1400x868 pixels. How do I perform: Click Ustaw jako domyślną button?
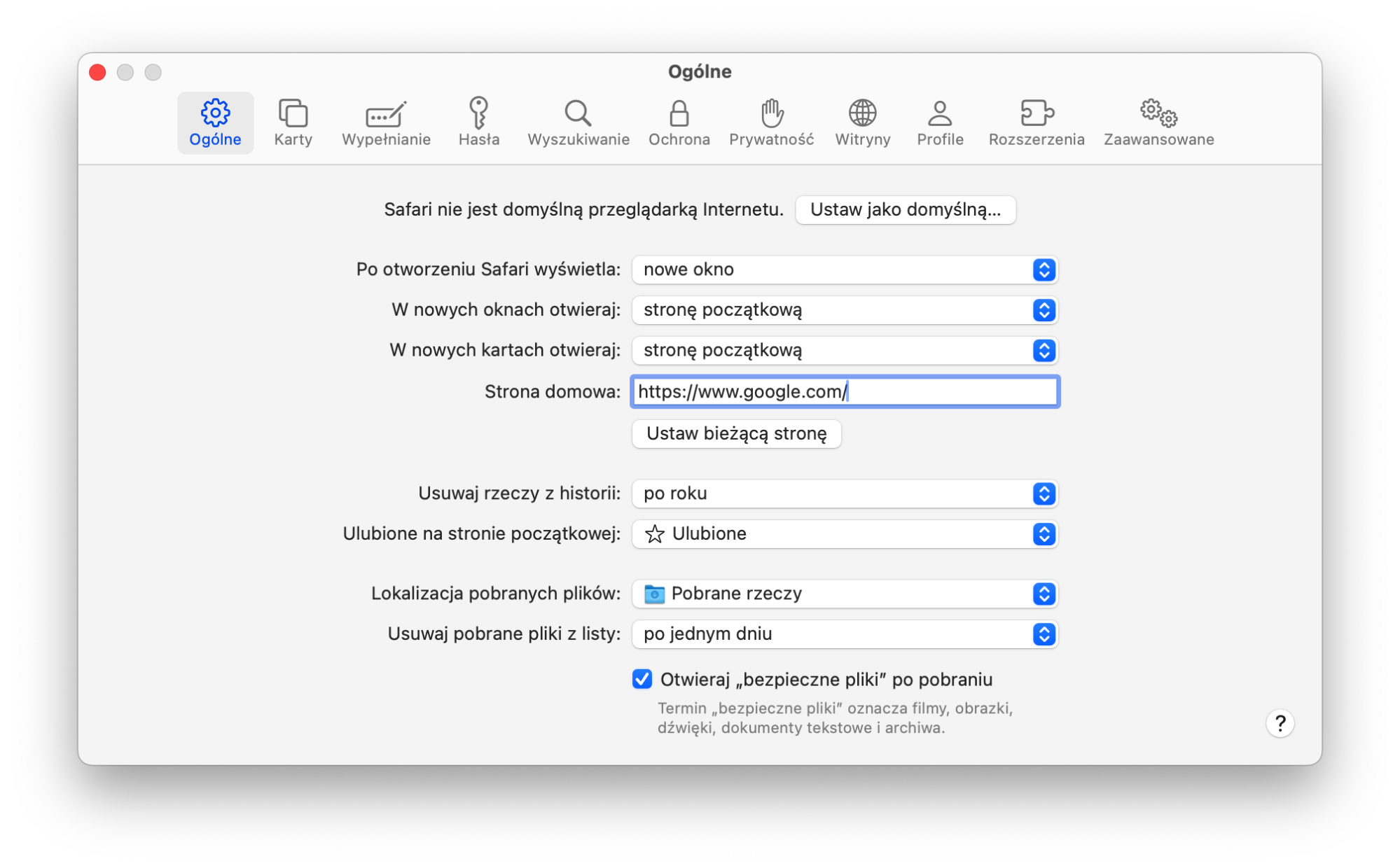(906, 210)
